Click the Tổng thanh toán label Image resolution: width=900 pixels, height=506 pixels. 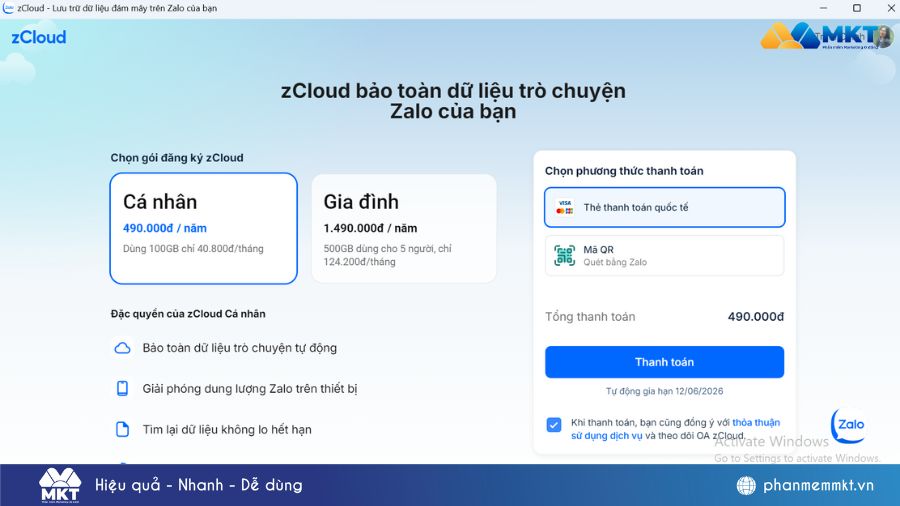tap(590, 317)
